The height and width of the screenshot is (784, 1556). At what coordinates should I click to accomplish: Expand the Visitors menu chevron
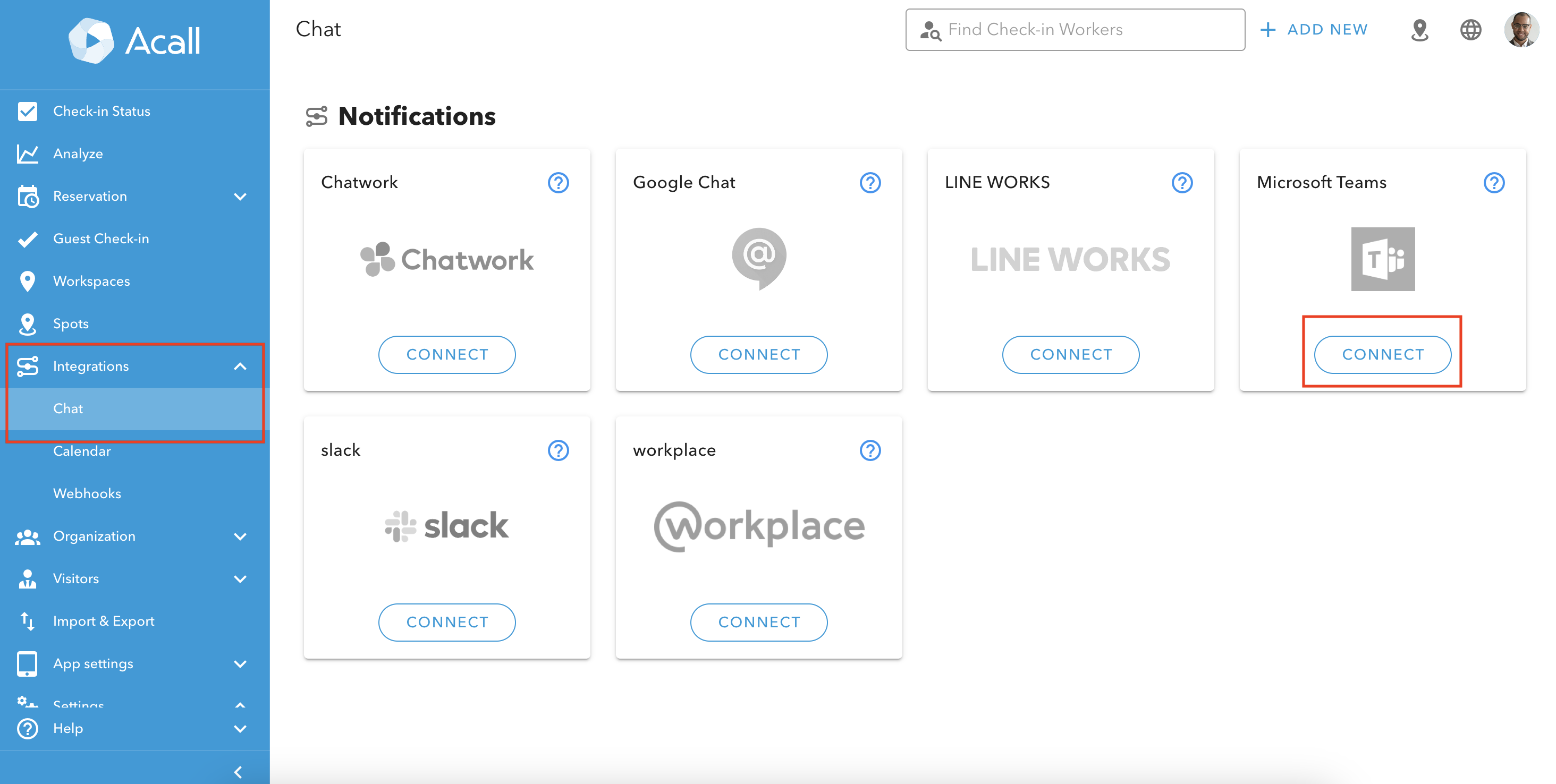240,579
